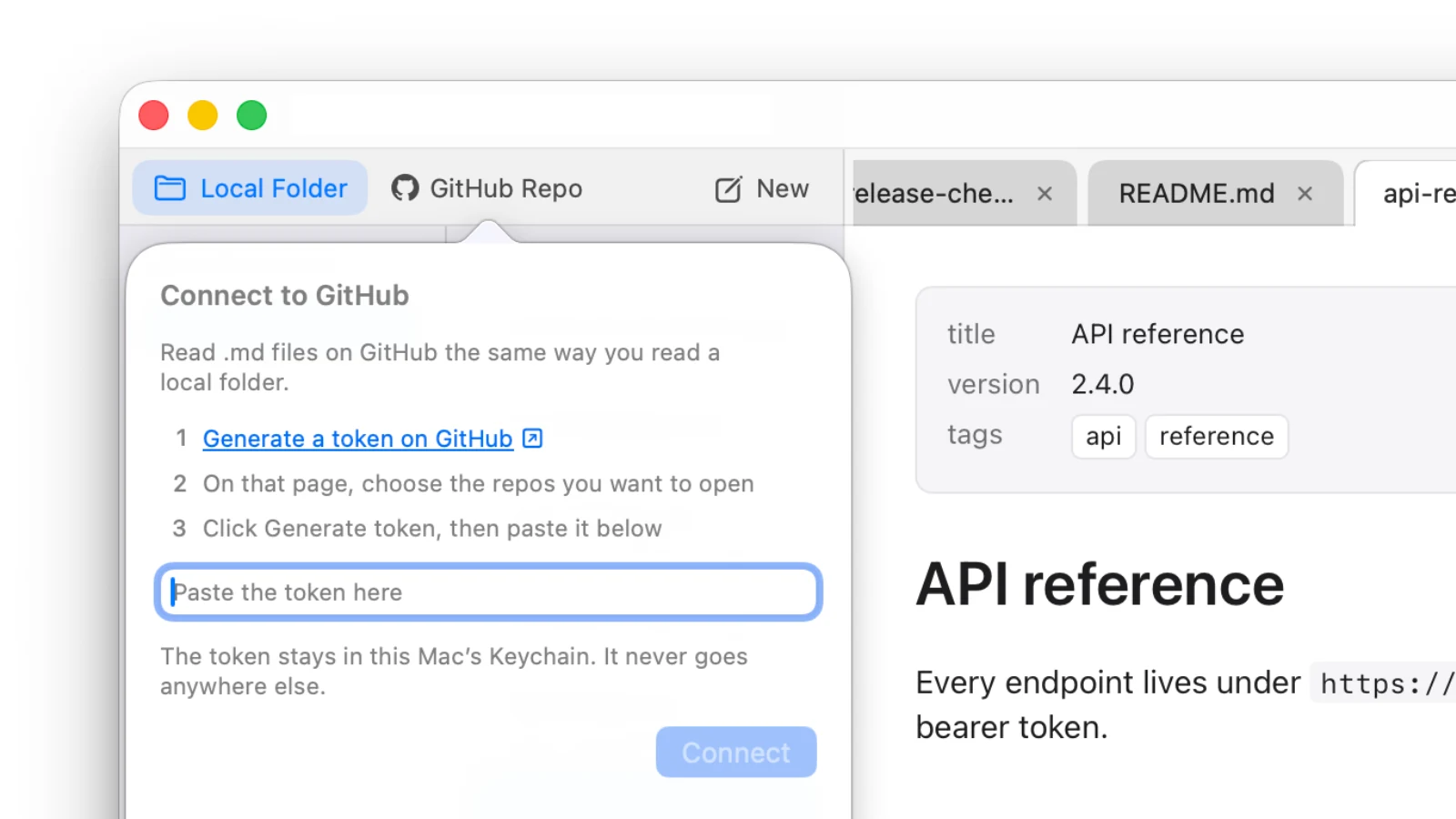The image size is (1456, 819).
Task: Click the red close window button
Action: 154,116
